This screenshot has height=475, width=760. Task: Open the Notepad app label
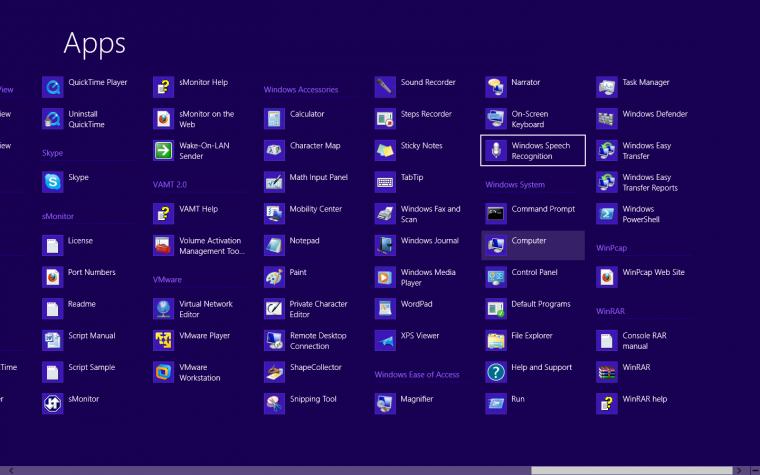click(304, 240)
